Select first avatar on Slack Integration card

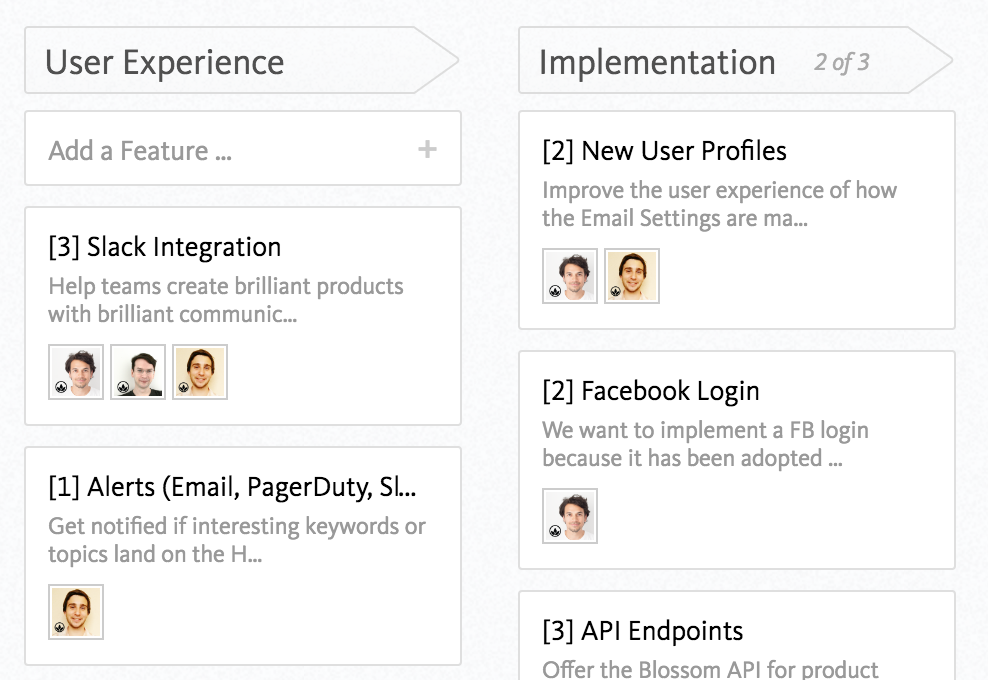76,372
